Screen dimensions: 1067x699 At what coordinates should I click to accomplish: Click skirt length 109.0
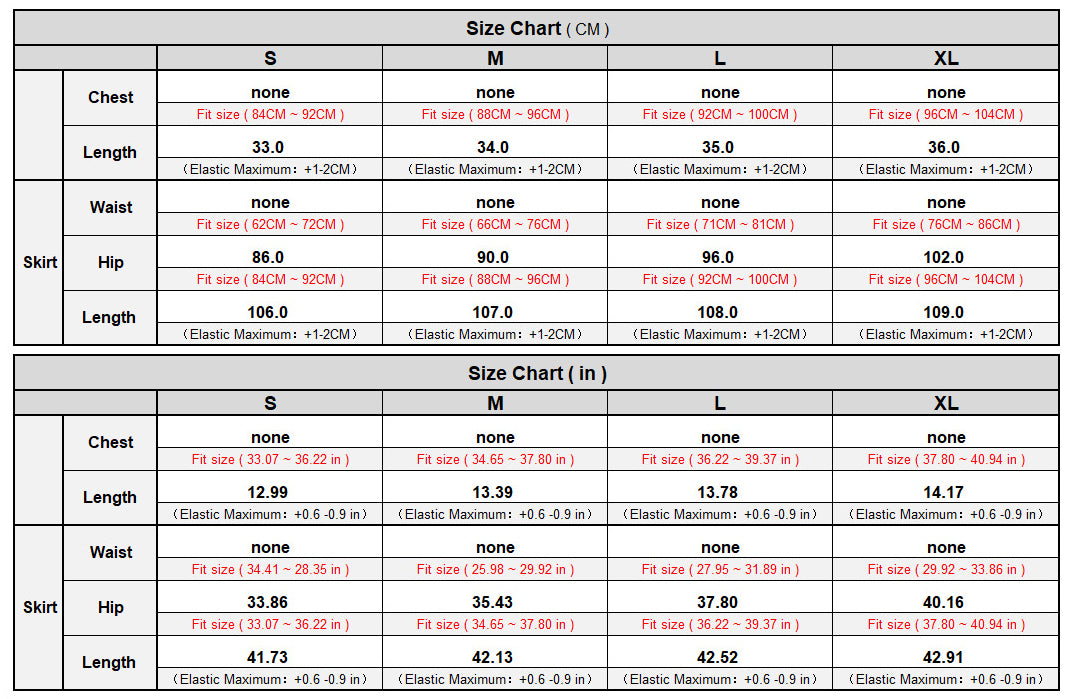pyautogui.click(x=944, y=312)
